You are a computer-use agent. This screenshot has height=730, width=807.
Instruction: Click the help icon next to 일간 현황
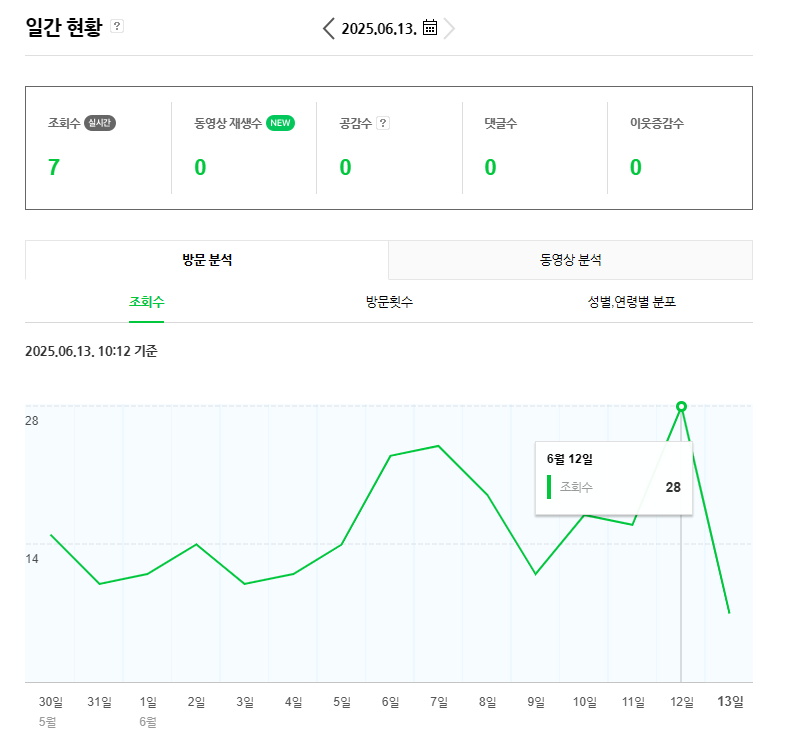[117, 26]
